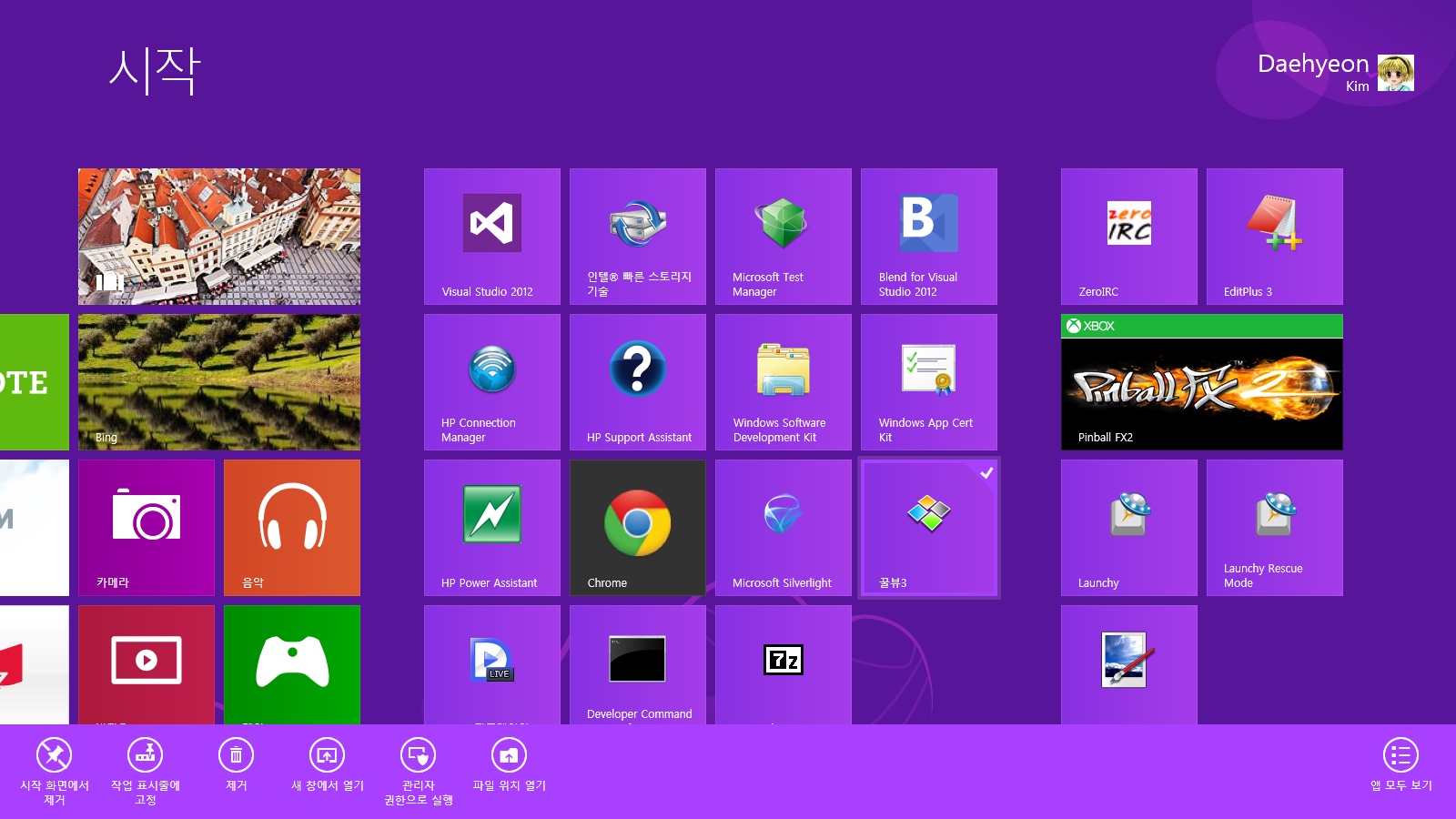The width and height of the screenshot is (1456, 819).
Task: Select 작업 표시줄에 고정 to pin to taskbar
Action: (146, 772)
